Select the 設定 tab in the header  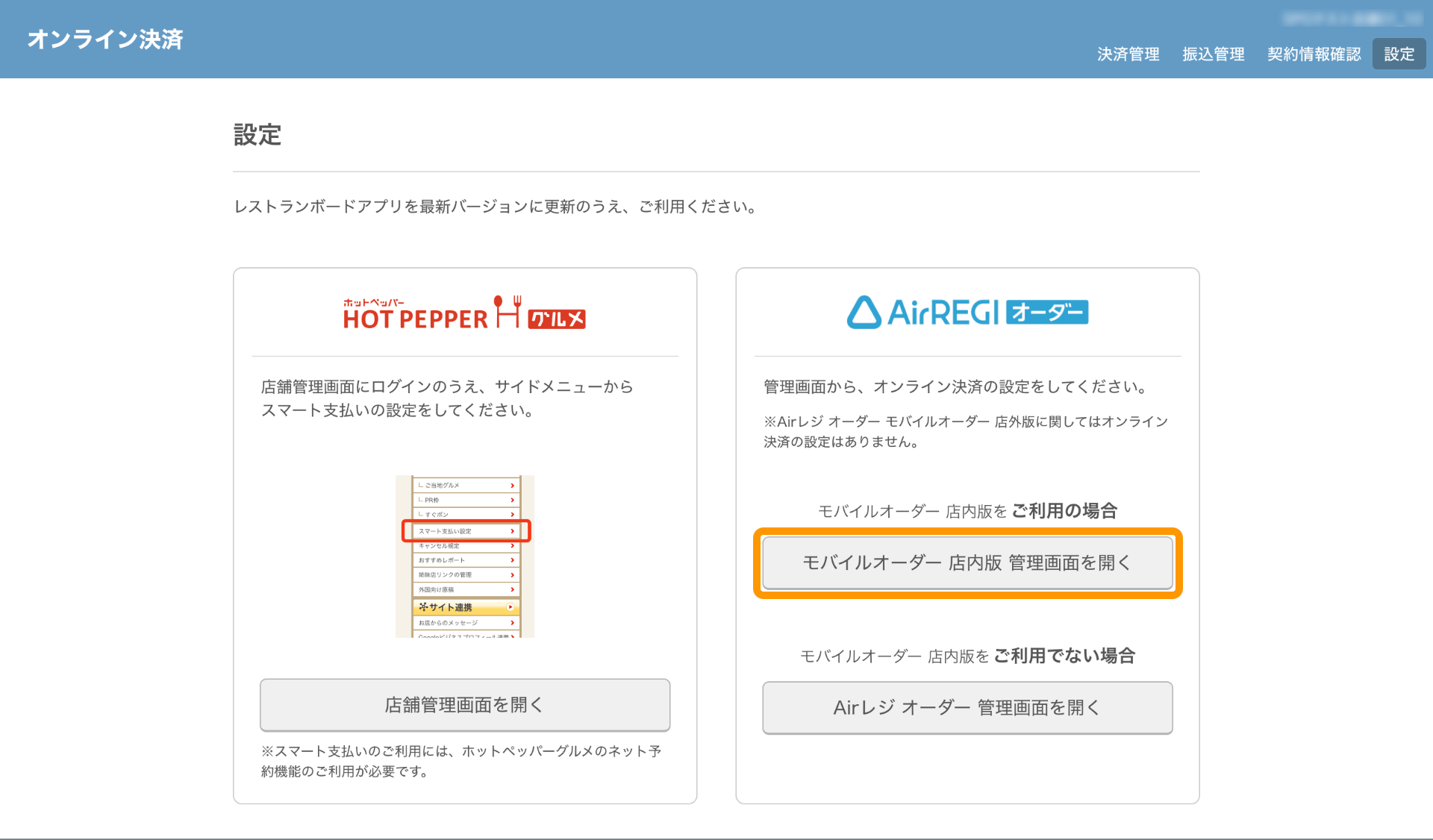1399,54
